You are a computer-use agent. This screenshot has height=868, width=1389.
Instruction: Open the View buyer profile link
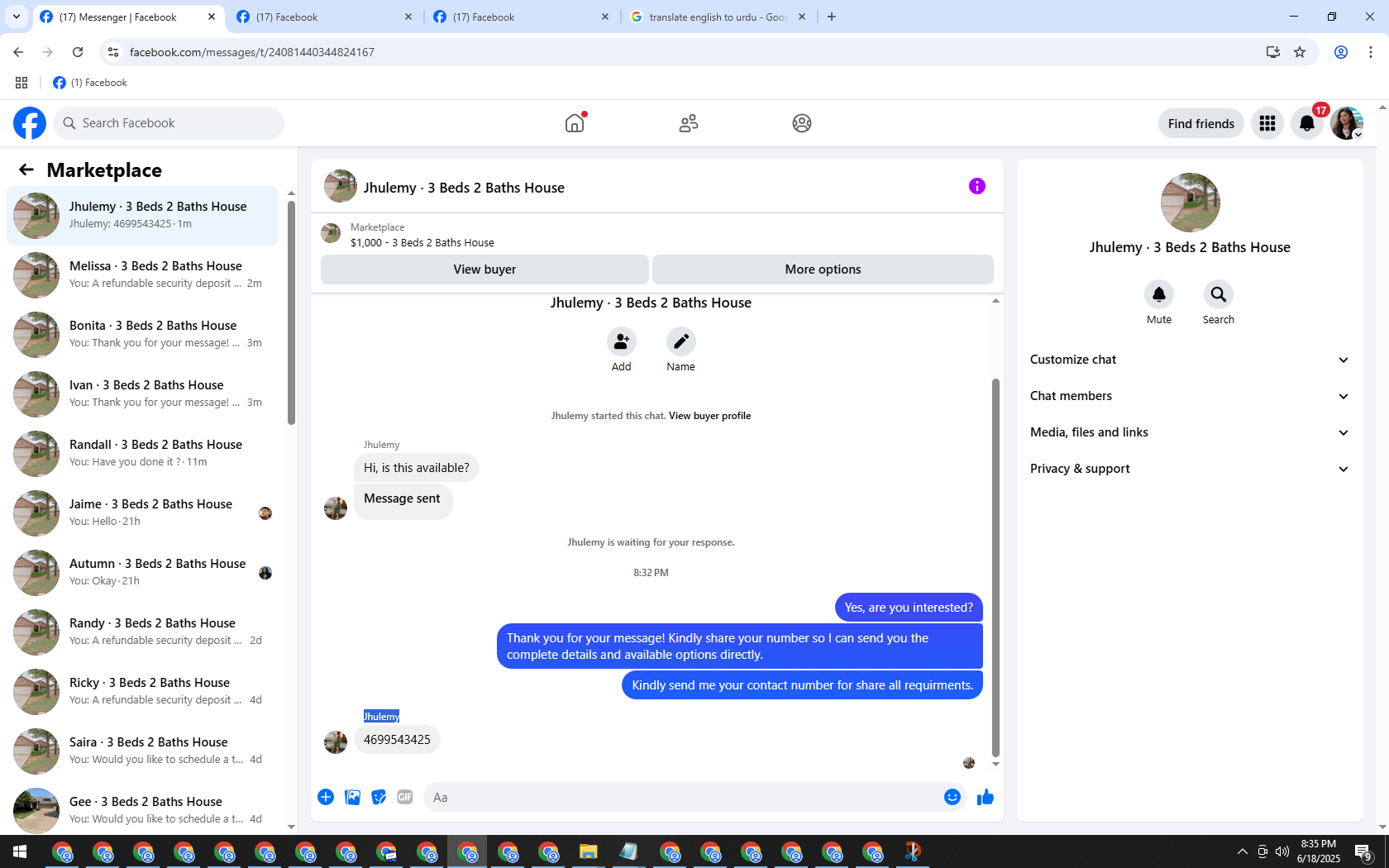709,416
